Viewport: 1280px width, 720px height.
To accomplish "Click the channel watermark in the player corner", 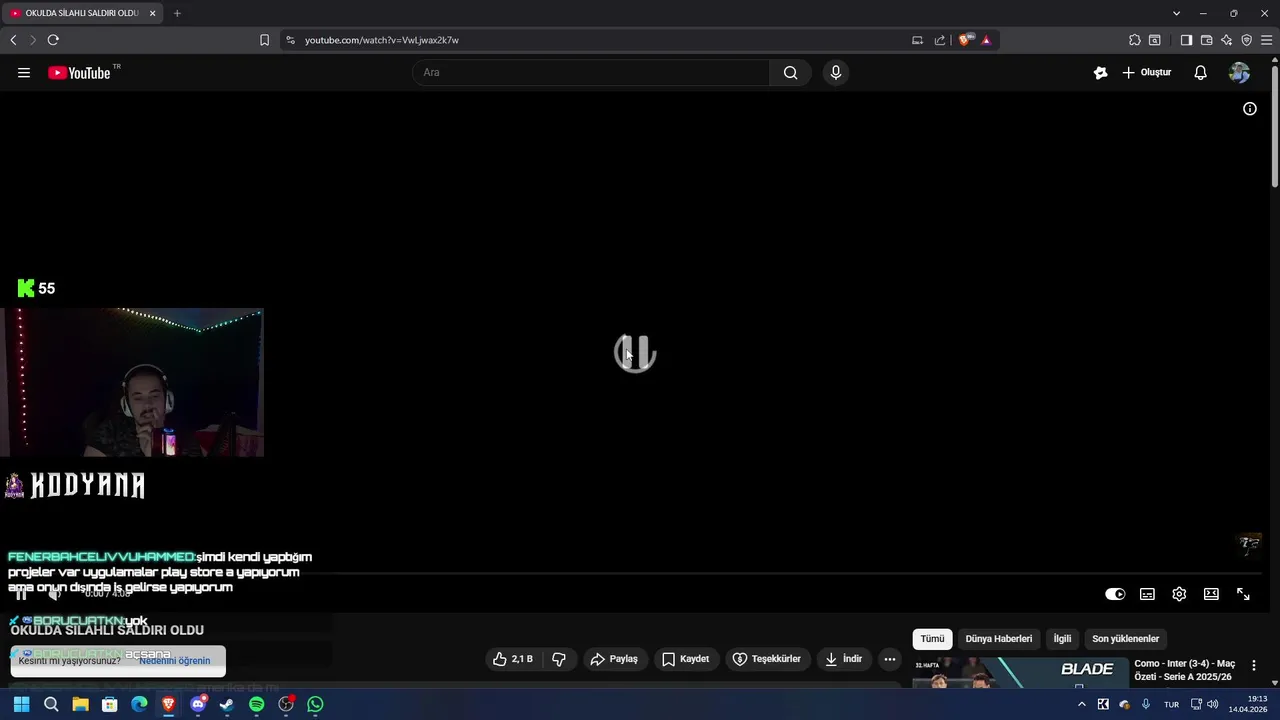I will click(x=1250, y=544).
